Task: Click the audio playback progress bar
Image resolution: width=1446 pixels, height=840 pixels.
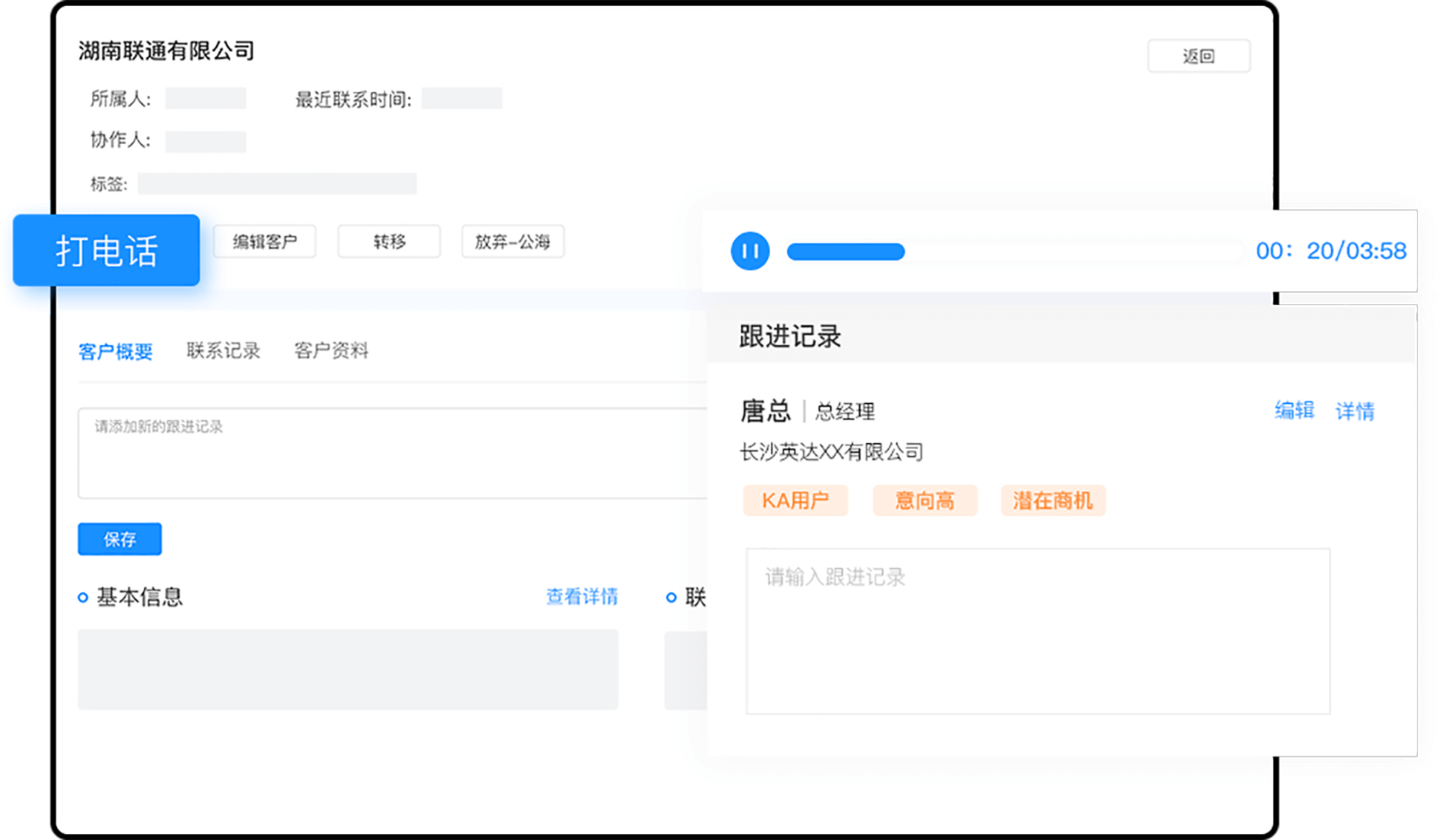Action: point(1014,251)
